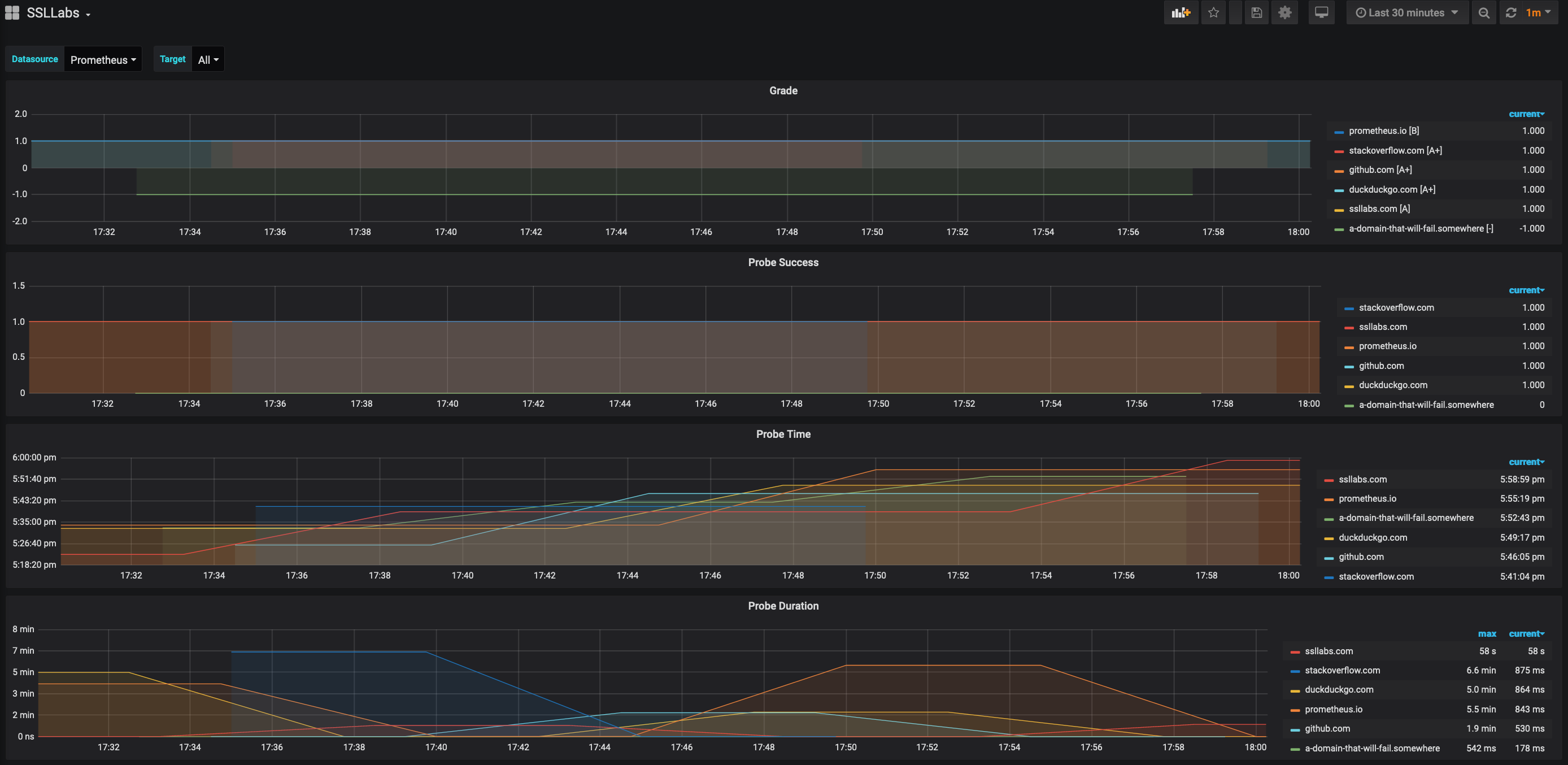1568x765 pixels.
Task: Open the Prometheus datasource dropdown
Action: click(103, 60)
